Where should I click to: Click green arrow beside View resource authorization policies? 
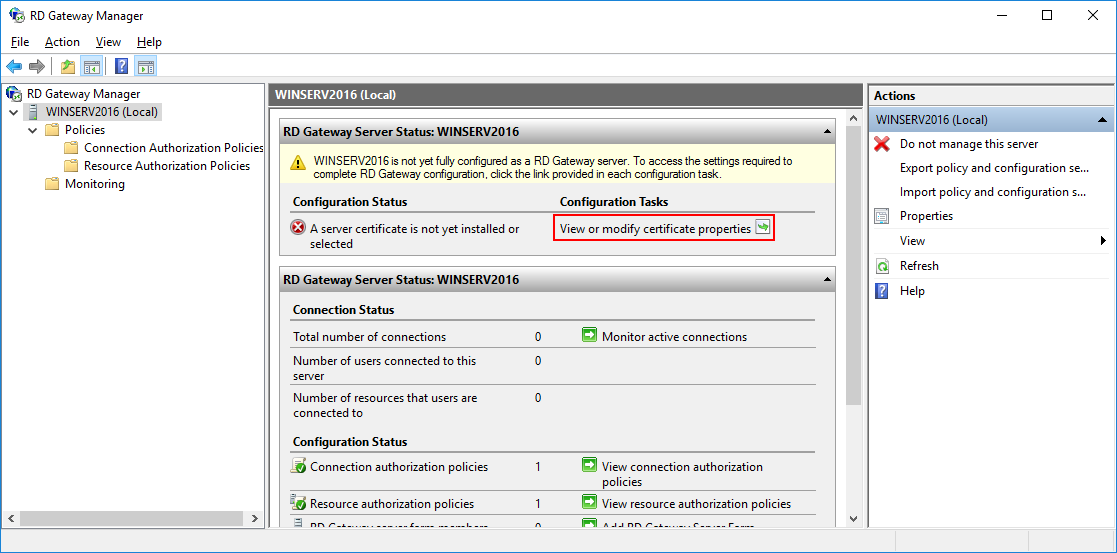(589, 503)
